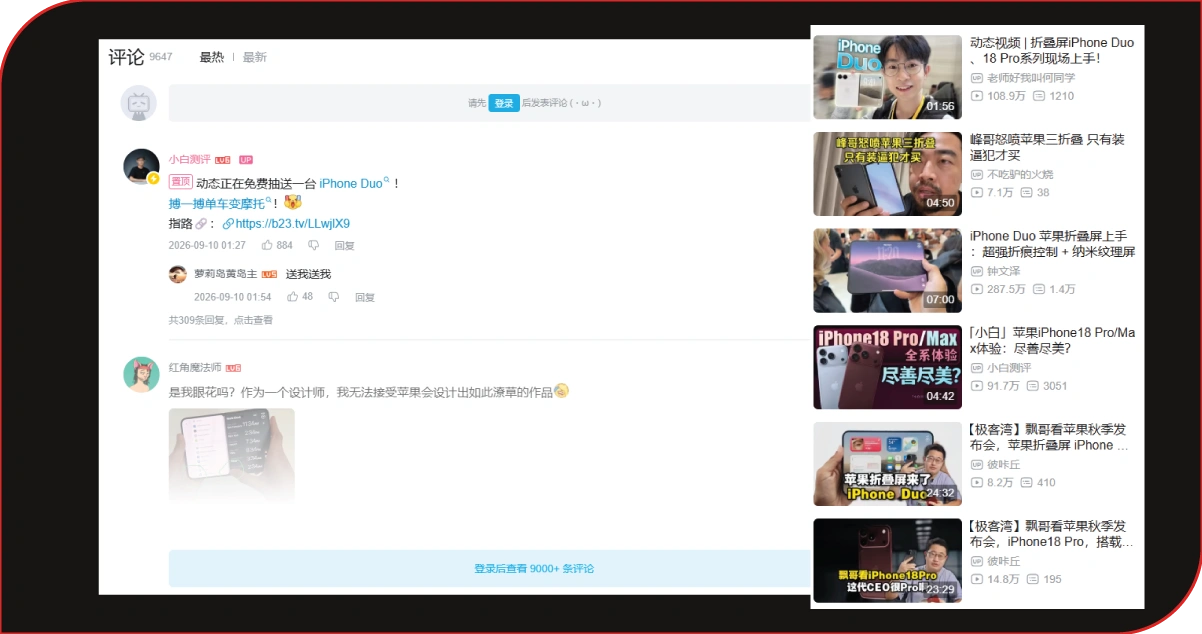
Task: Click the play-count icon beside 287.5万
Action: [x=977, y=289]
